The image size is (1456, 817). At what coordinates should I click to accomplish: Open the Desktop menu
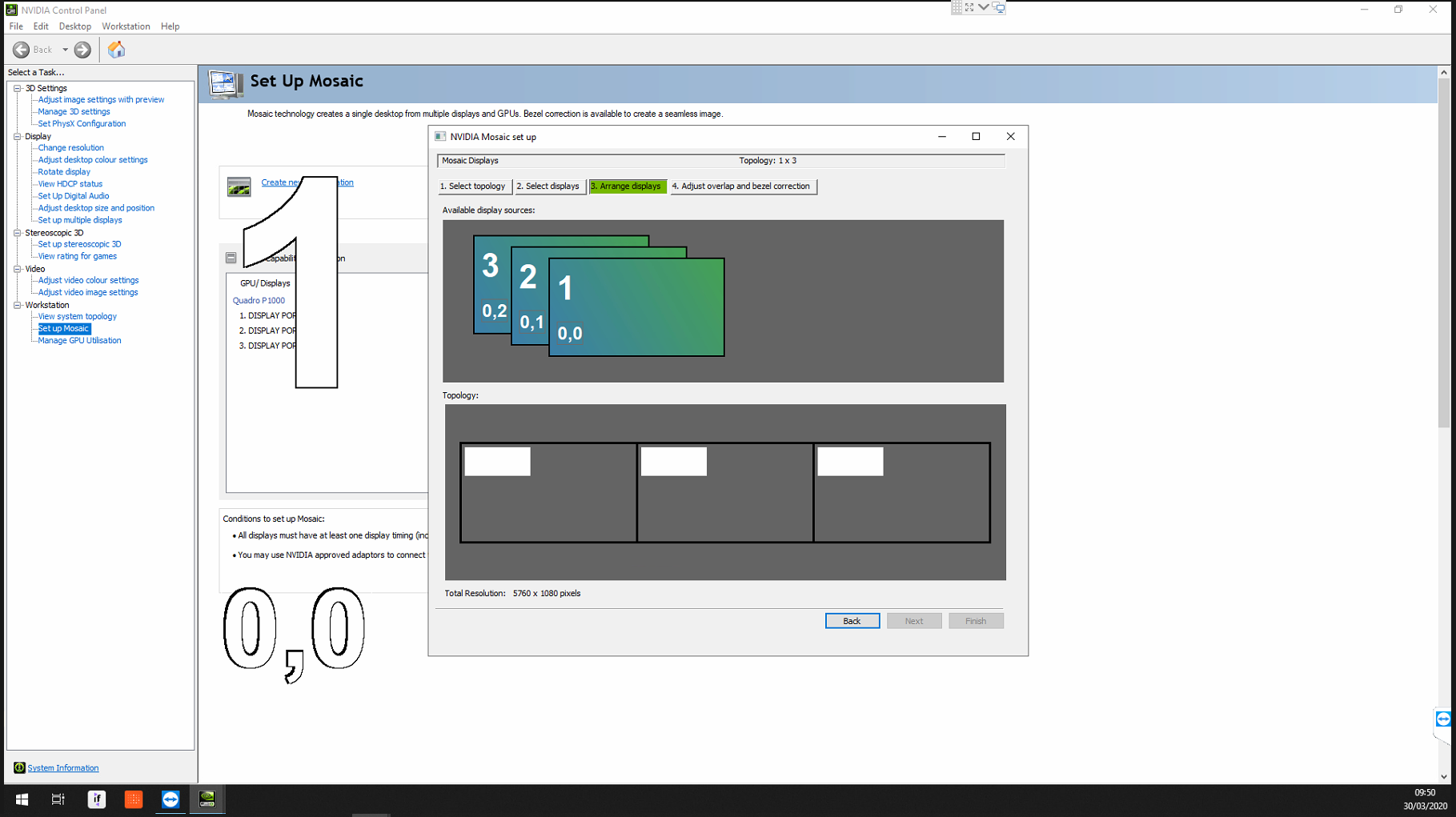pos(74,26)
